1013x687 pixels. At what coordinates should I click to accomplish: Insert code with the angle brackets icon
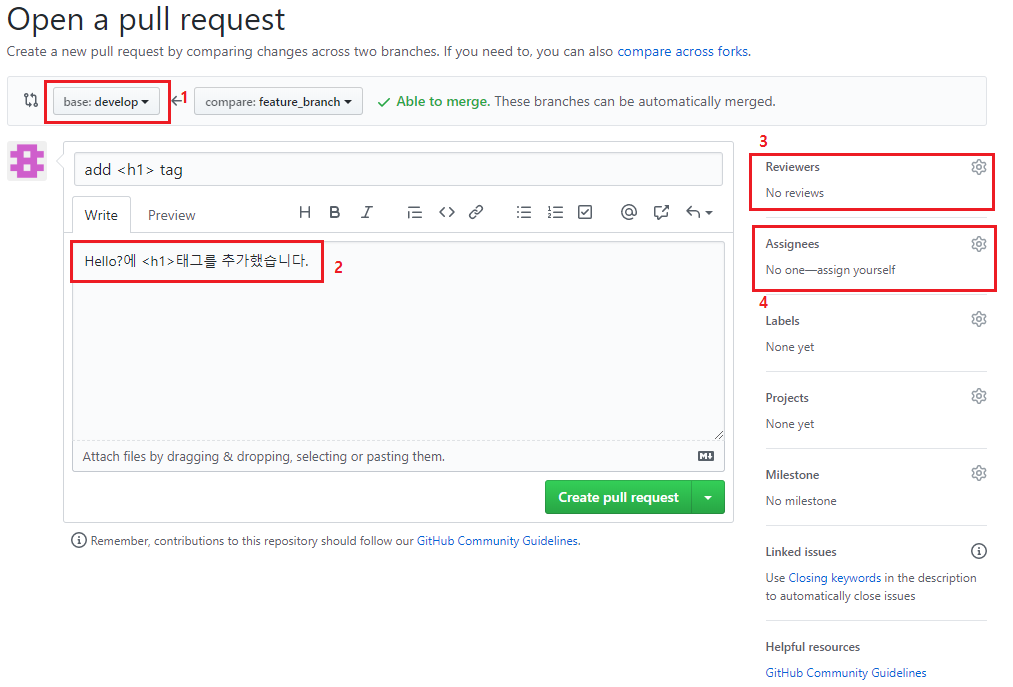(x=446, y=212)
